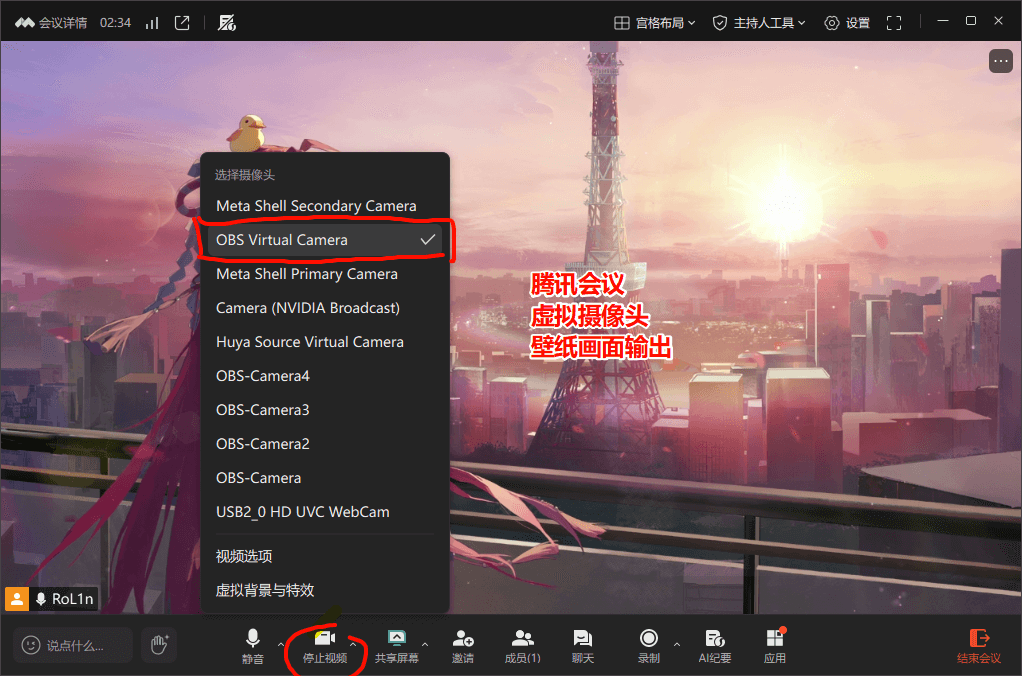Click the 说点什么 message input
1022x676 pixels.
(73, 645)
